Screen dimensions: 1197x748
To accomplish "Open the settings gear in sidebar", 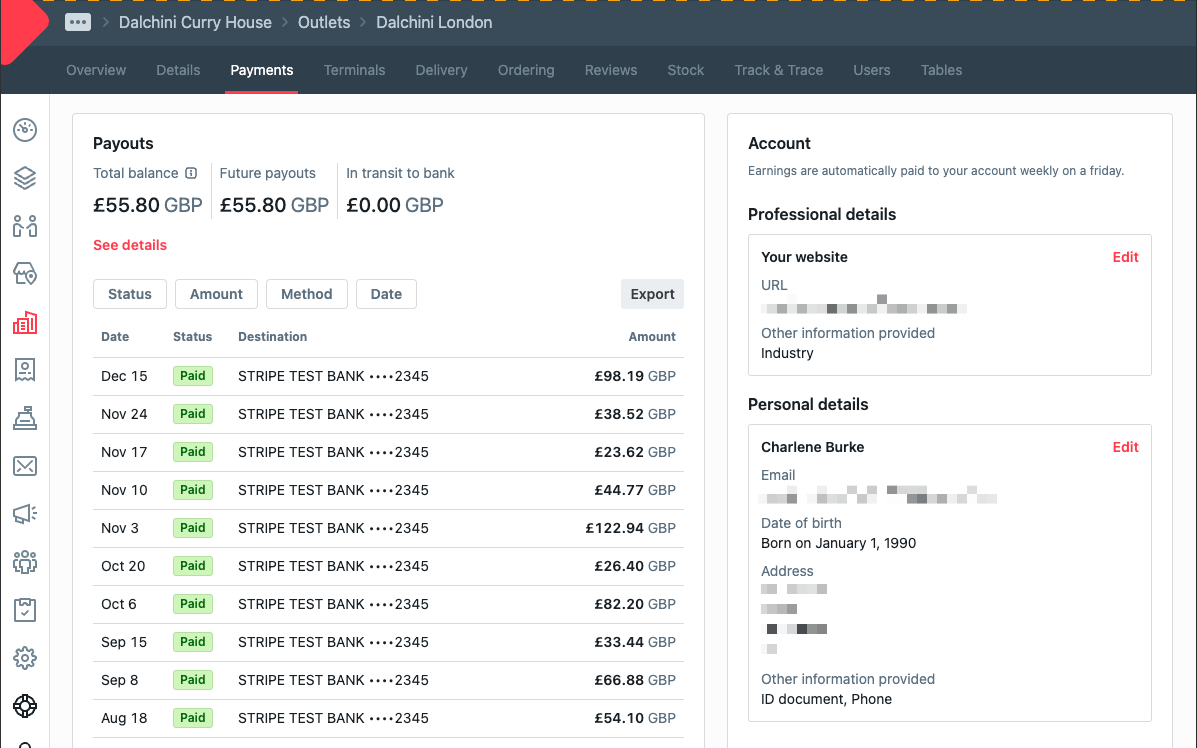I will pos(25,658).
